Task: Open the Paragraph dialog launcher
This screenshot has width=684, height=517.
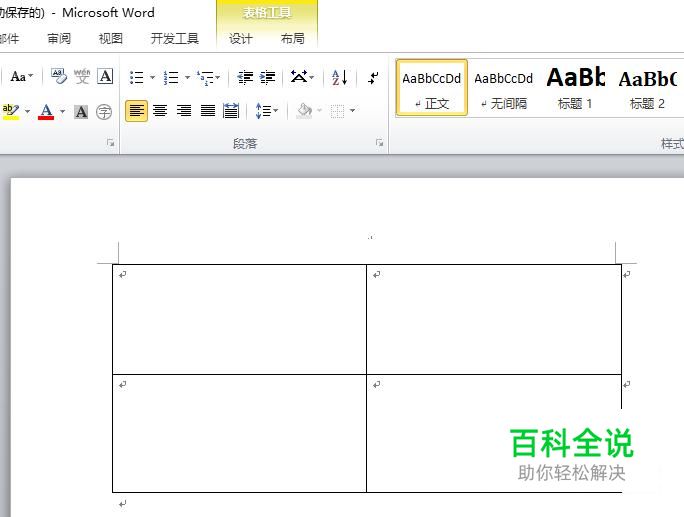Action: (380, 143)
